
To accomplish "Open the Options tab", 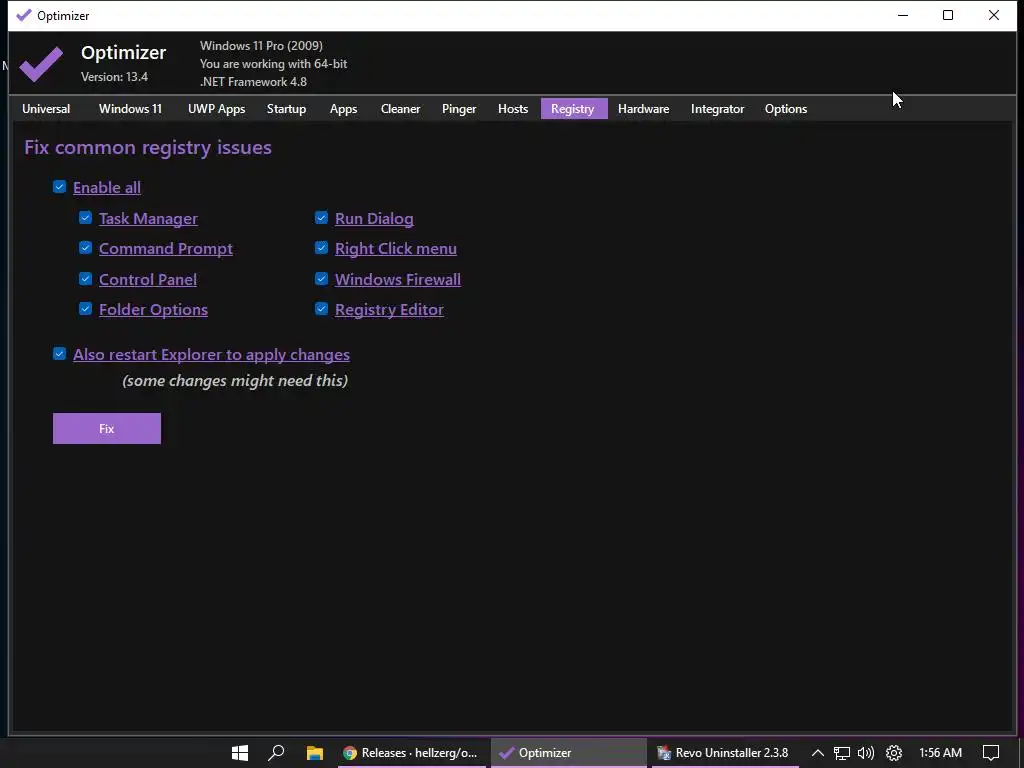I will coord(786,109).
